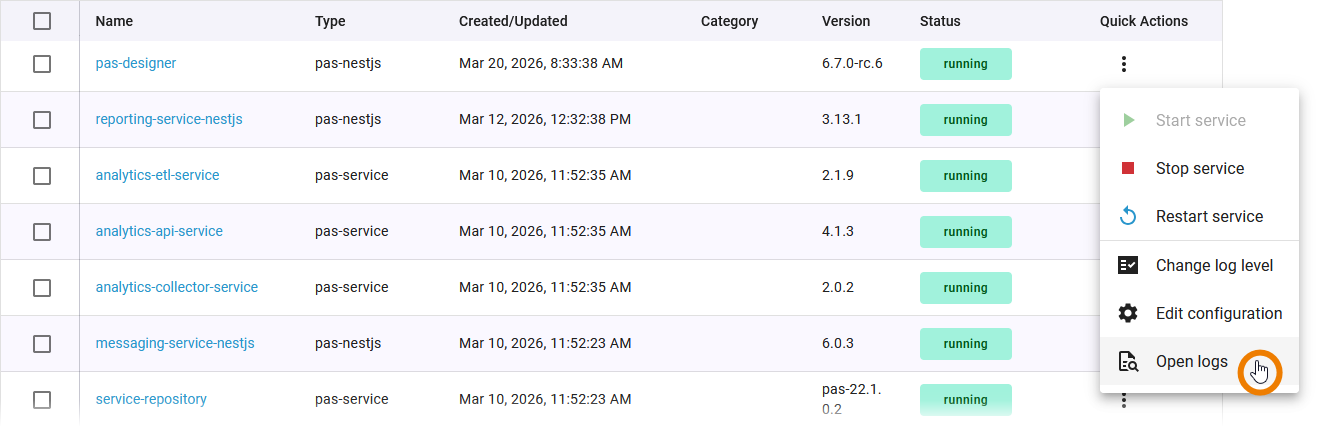Screen dimensions: 1321x427
Task: Click the red Stop service square icon
Action: [1128, 168]
